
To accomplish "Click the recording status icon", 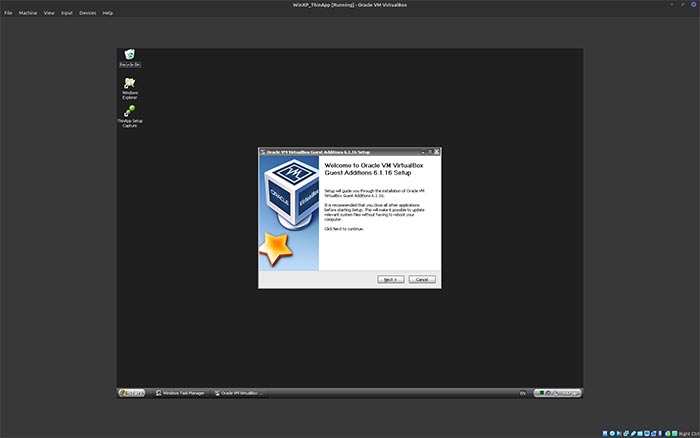I will (x=654, y=433).
